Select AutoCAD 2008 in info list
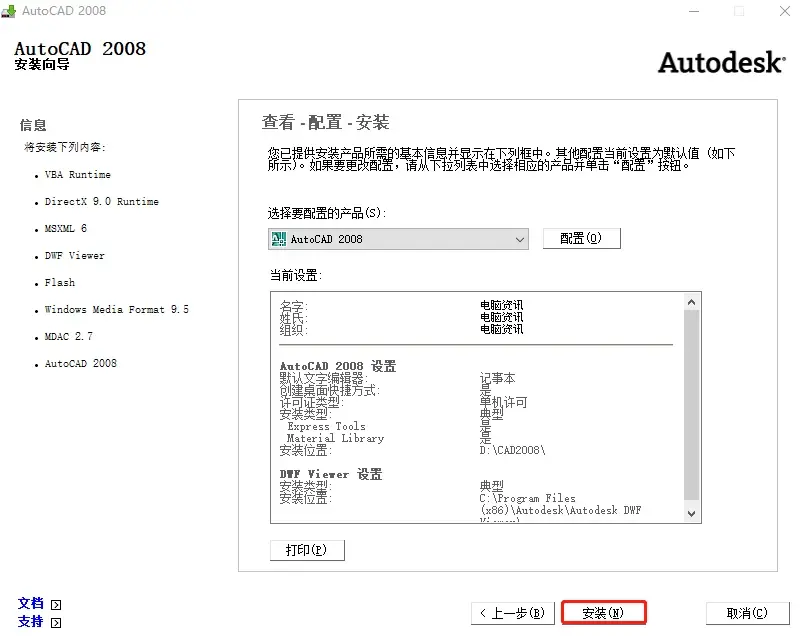 tap(81, 363)
